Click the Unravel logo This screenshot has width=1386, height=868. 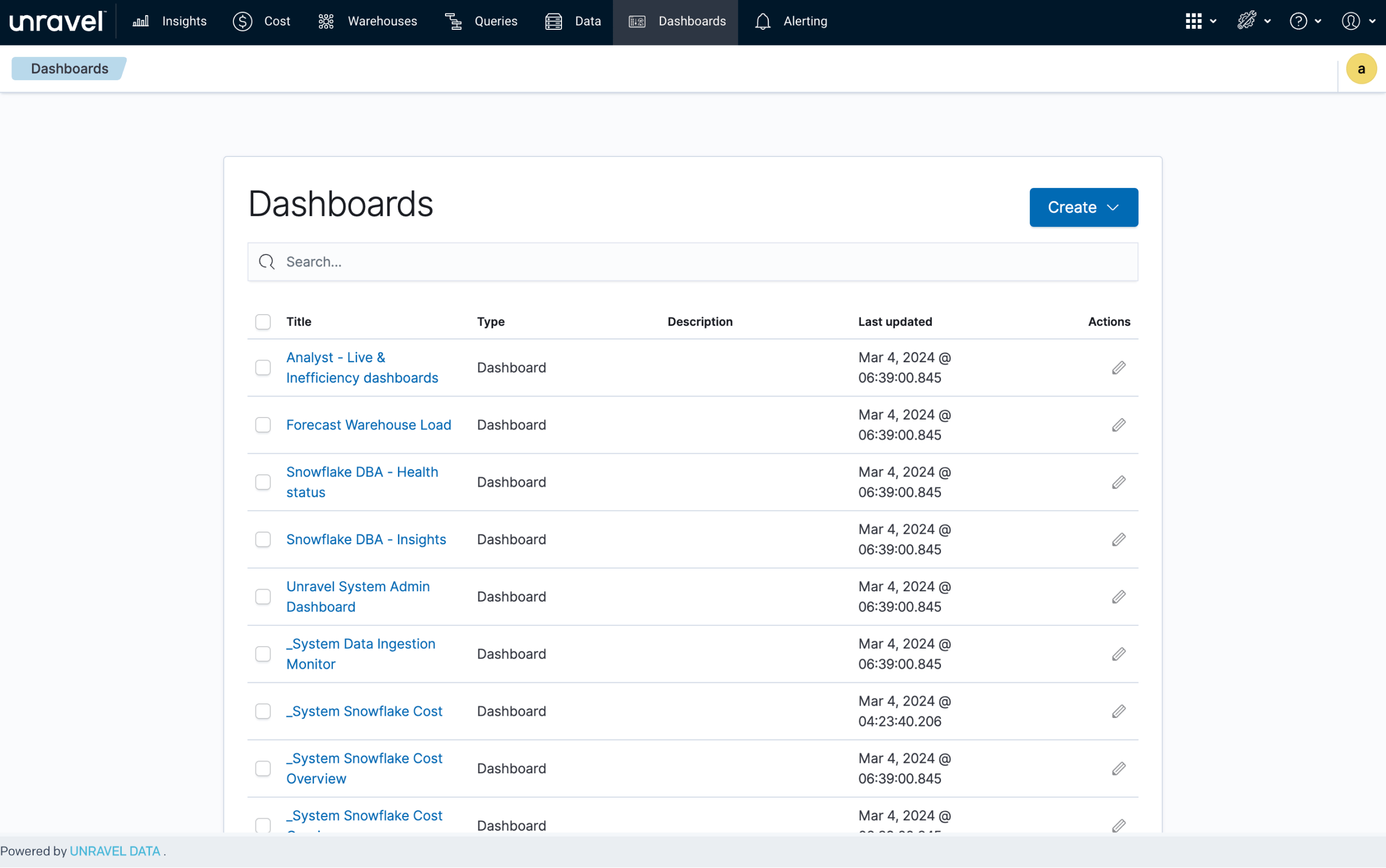57,22
